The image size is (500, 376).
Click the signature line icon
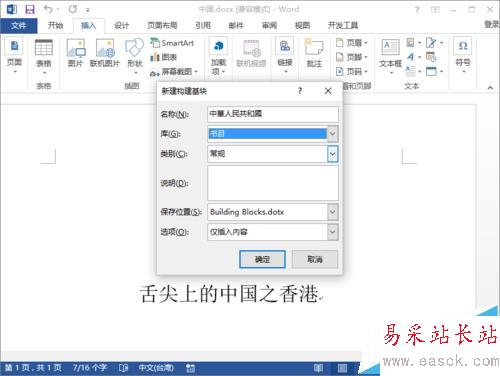(x=434, y=43)
